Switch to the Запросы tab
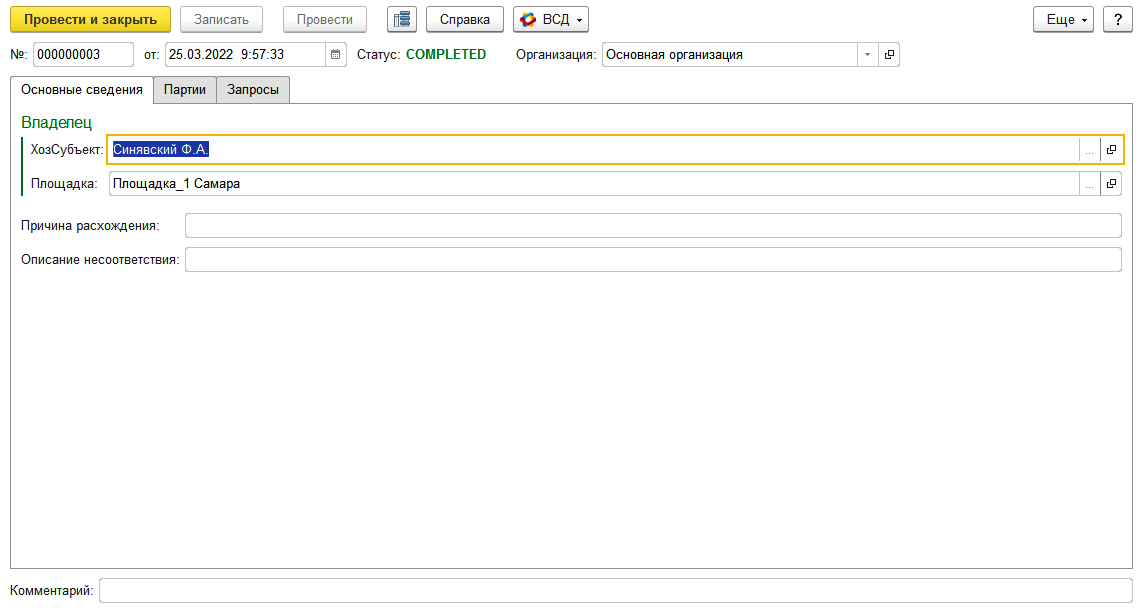This screenshot has width=1148, height=611. pos(253,90)
